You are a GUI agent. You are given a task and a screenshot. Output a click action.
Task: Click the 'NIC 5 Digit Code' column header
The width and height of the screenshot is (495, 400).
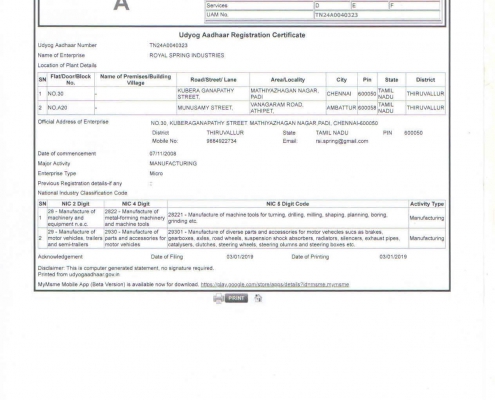(x=288, y=204)
